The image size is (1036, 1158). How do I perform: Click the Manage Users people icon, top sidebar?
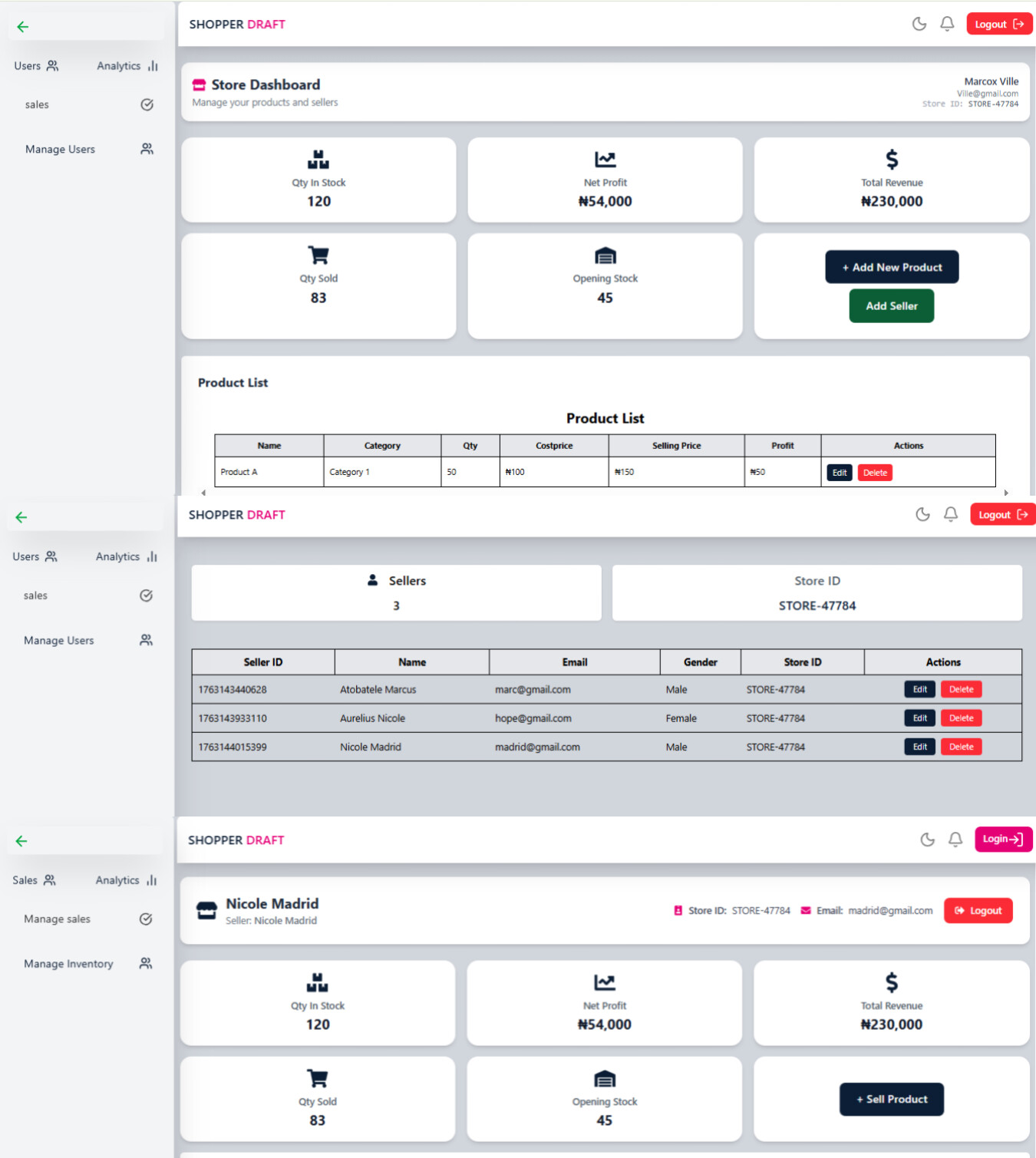coord(147,149)
